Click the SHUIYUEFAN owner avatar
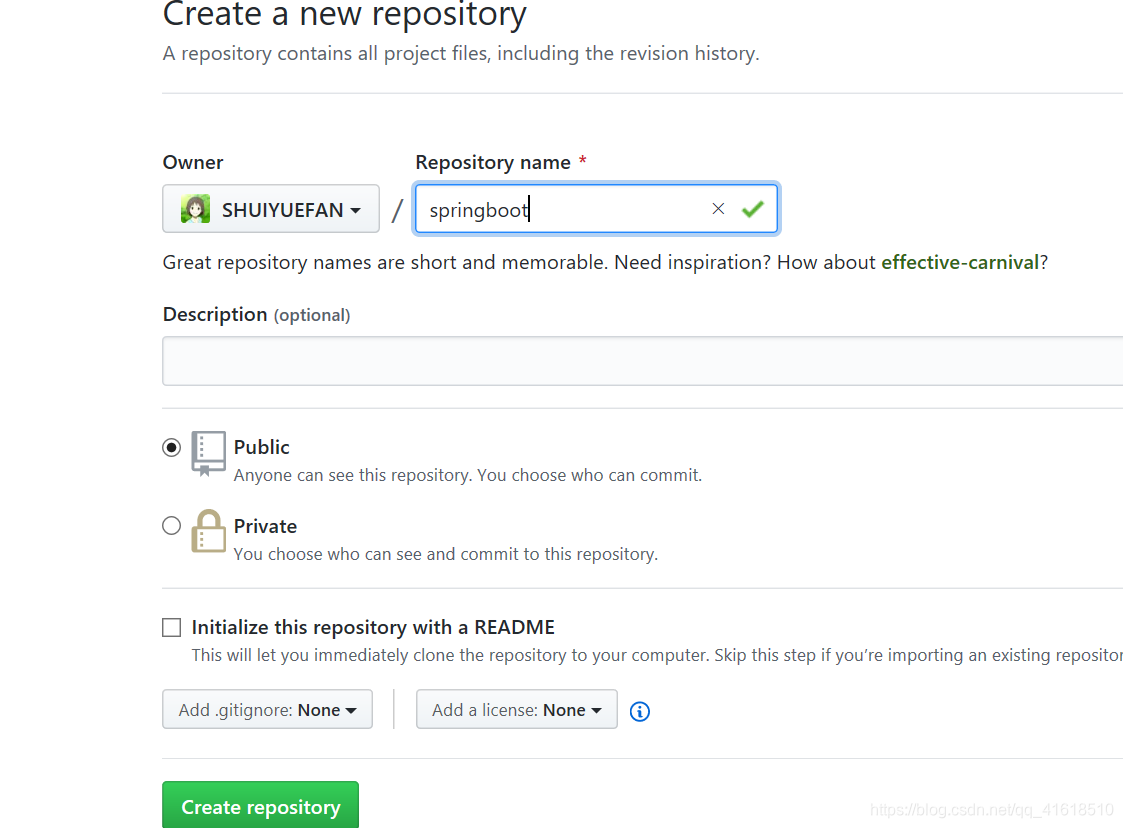 click(x=196, y=209)
